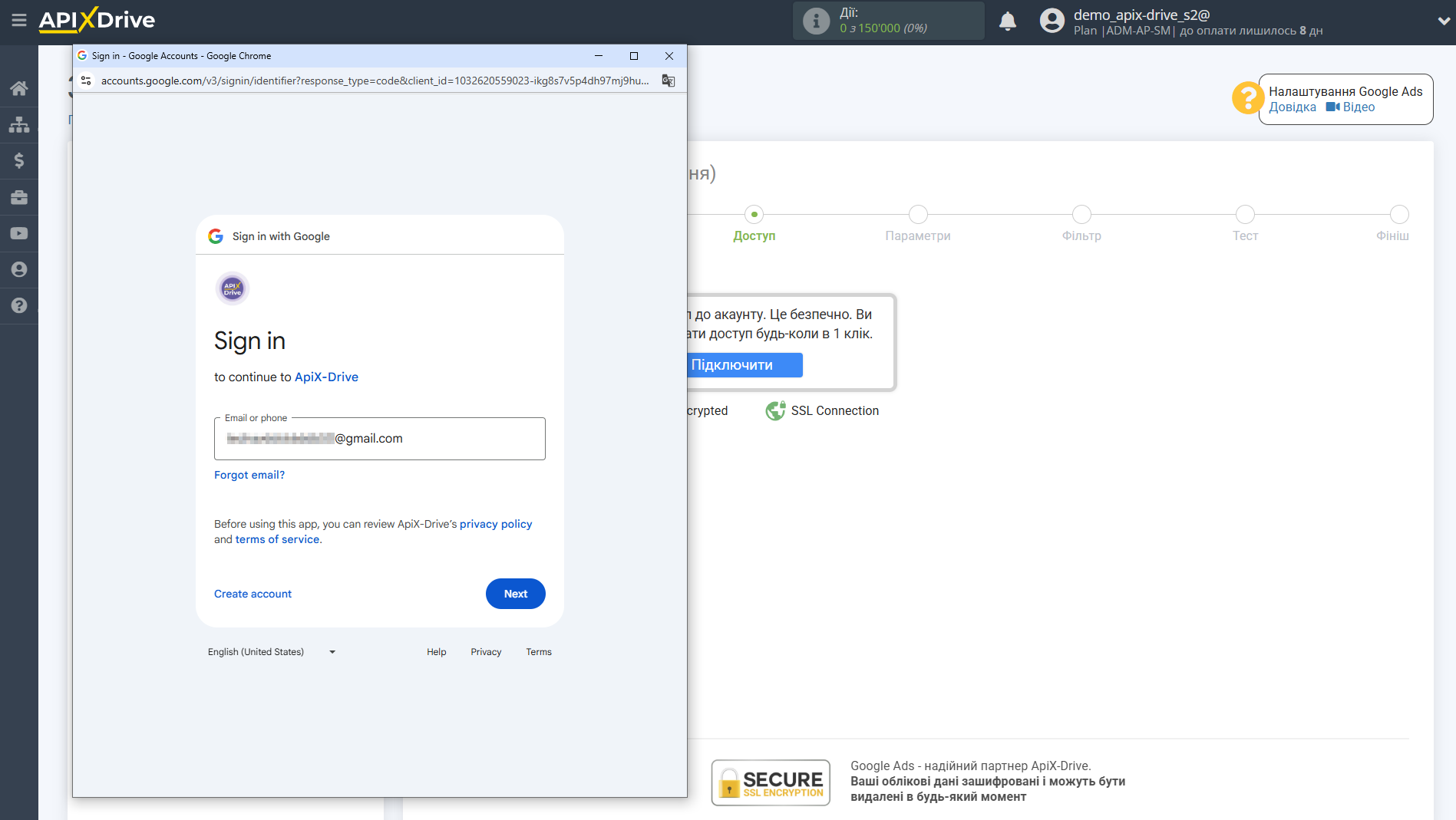1456x820 pixels.
Task: Click the blue Next button
Action: click(515, 594)
